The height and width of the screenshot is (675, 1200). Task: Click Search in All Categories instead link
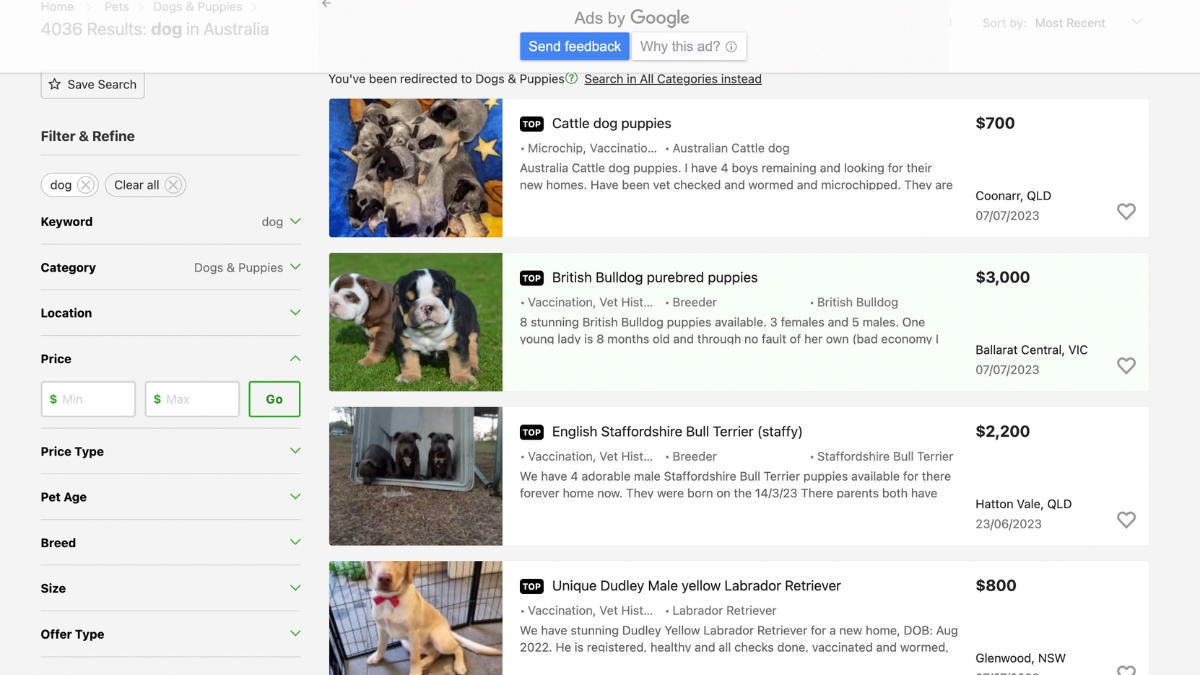tap(672, 79)
